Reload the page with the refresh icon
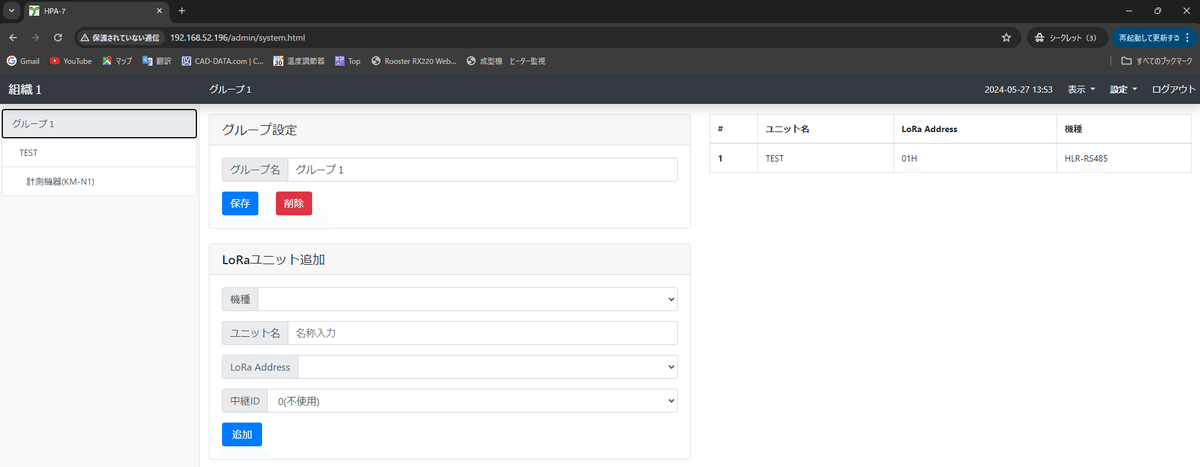This screenshot has width=1200, height=467. coord(58,37)
